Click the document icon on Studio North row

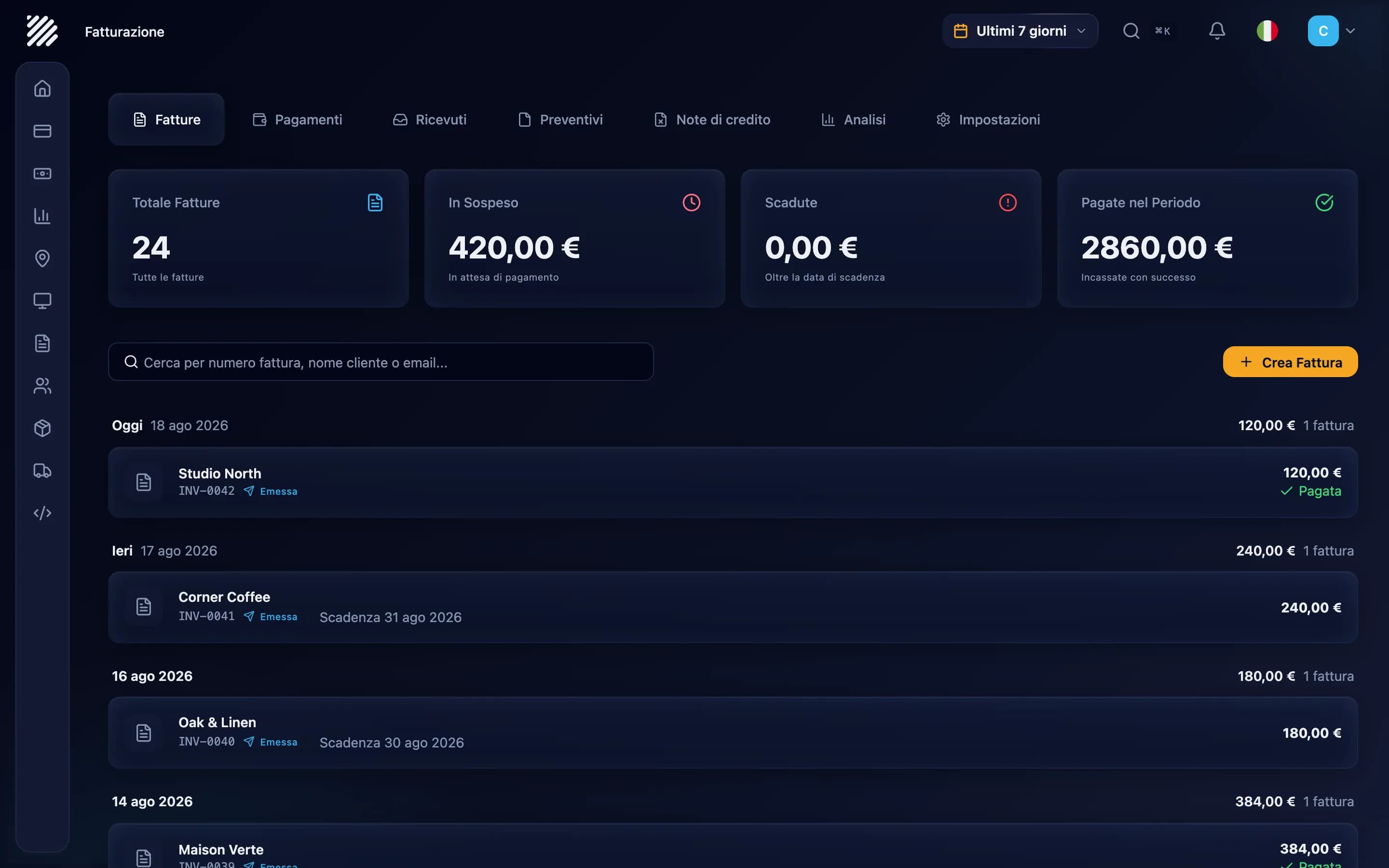tap(144, 482)
